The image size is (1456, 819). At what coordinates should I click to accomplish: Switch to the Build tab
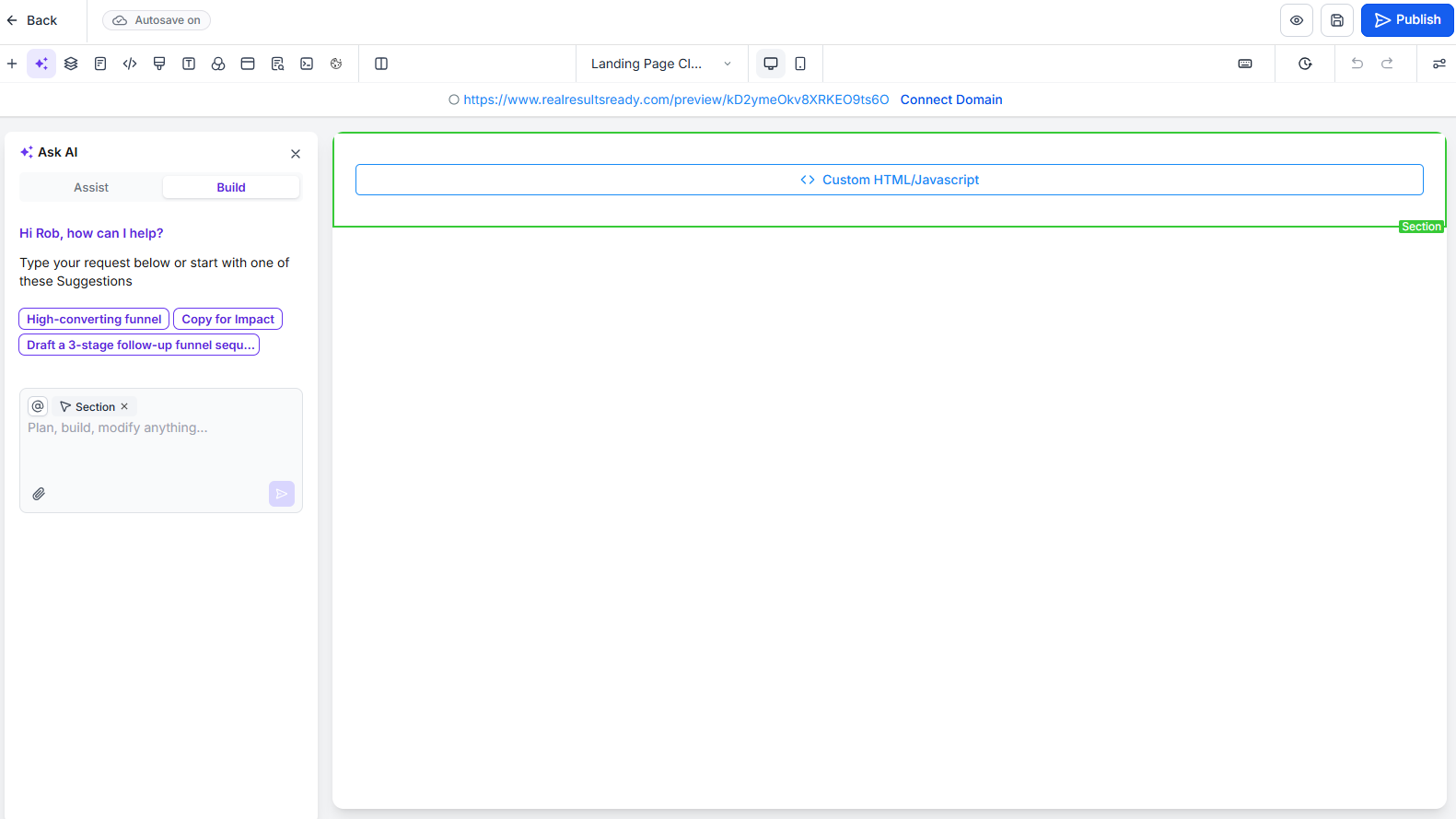click(231, 187)
